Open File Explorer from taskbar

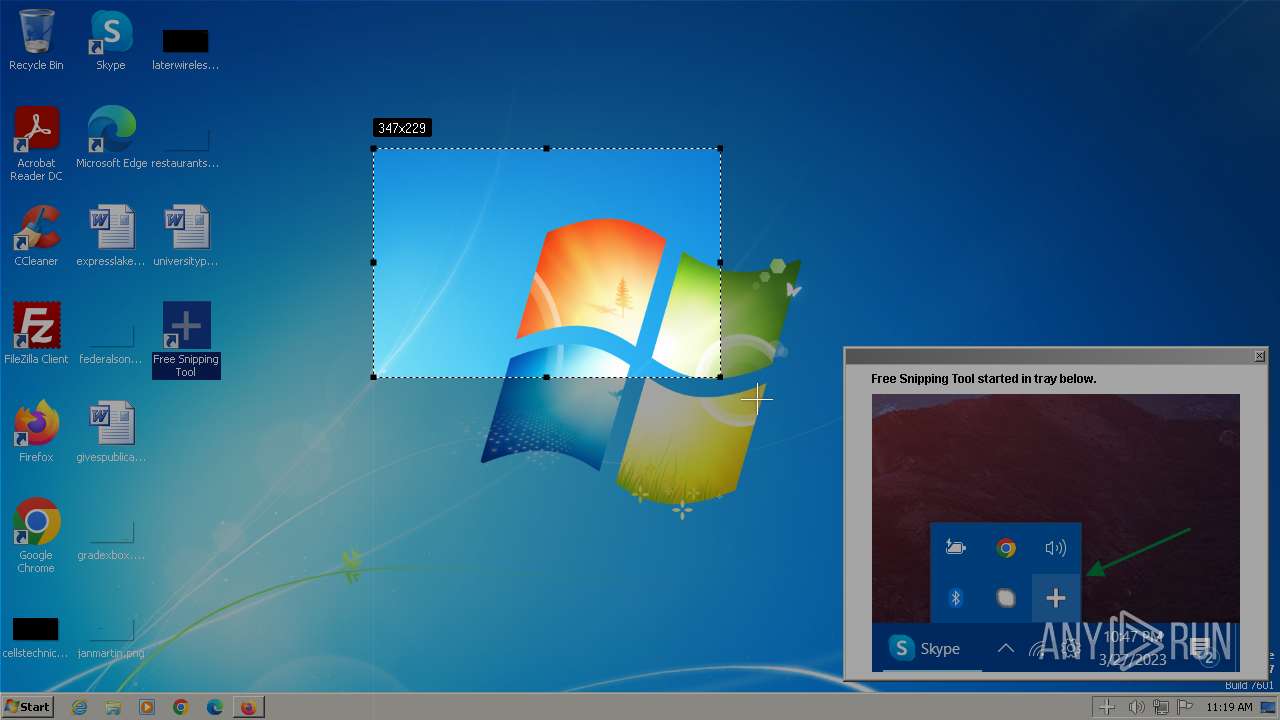click(x=113, y=707)
